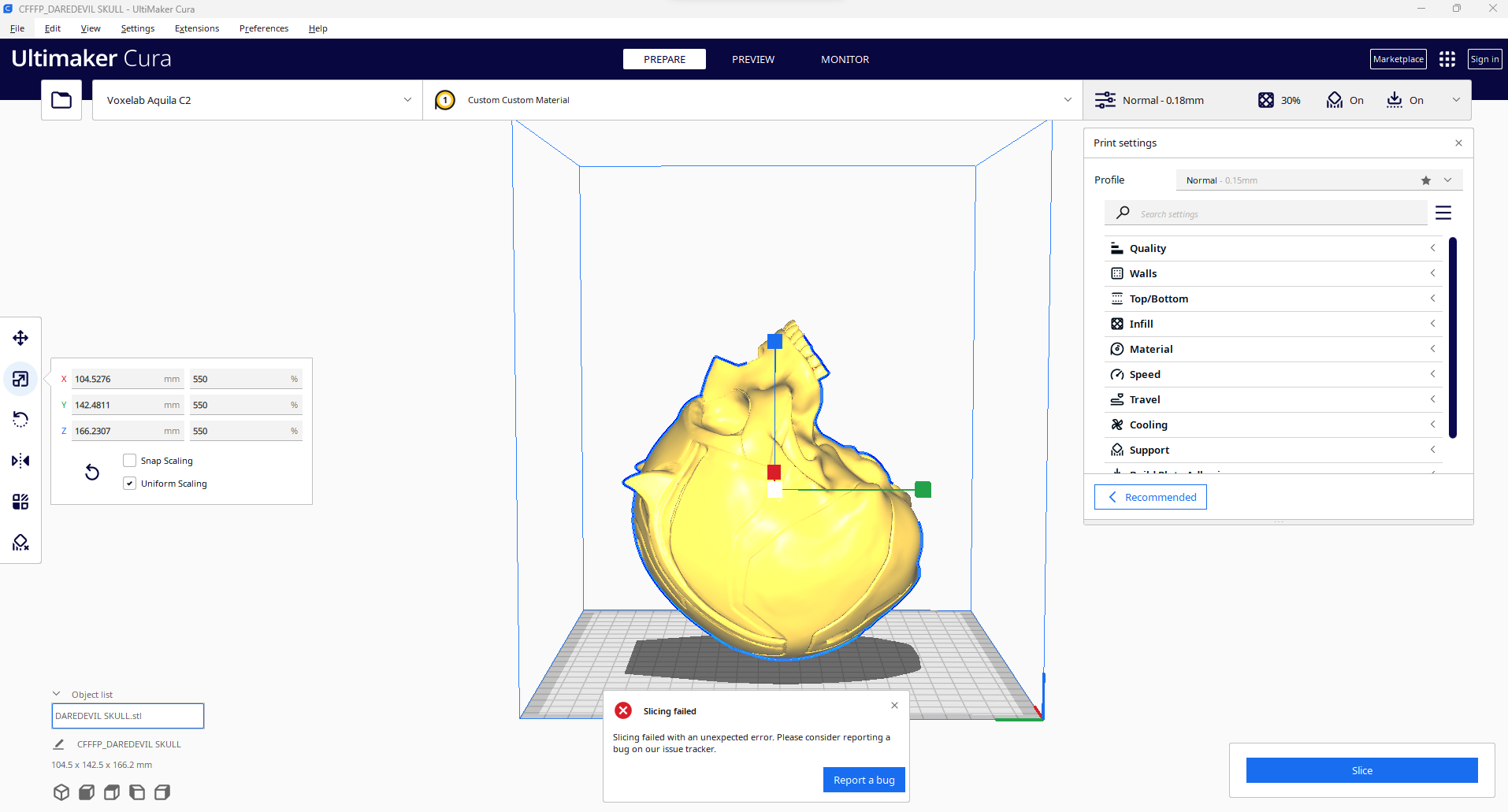1508x812 pixels.
Task: Open the Voxelab Aquila C2 printer dropdown
Action: pos(258,100)
